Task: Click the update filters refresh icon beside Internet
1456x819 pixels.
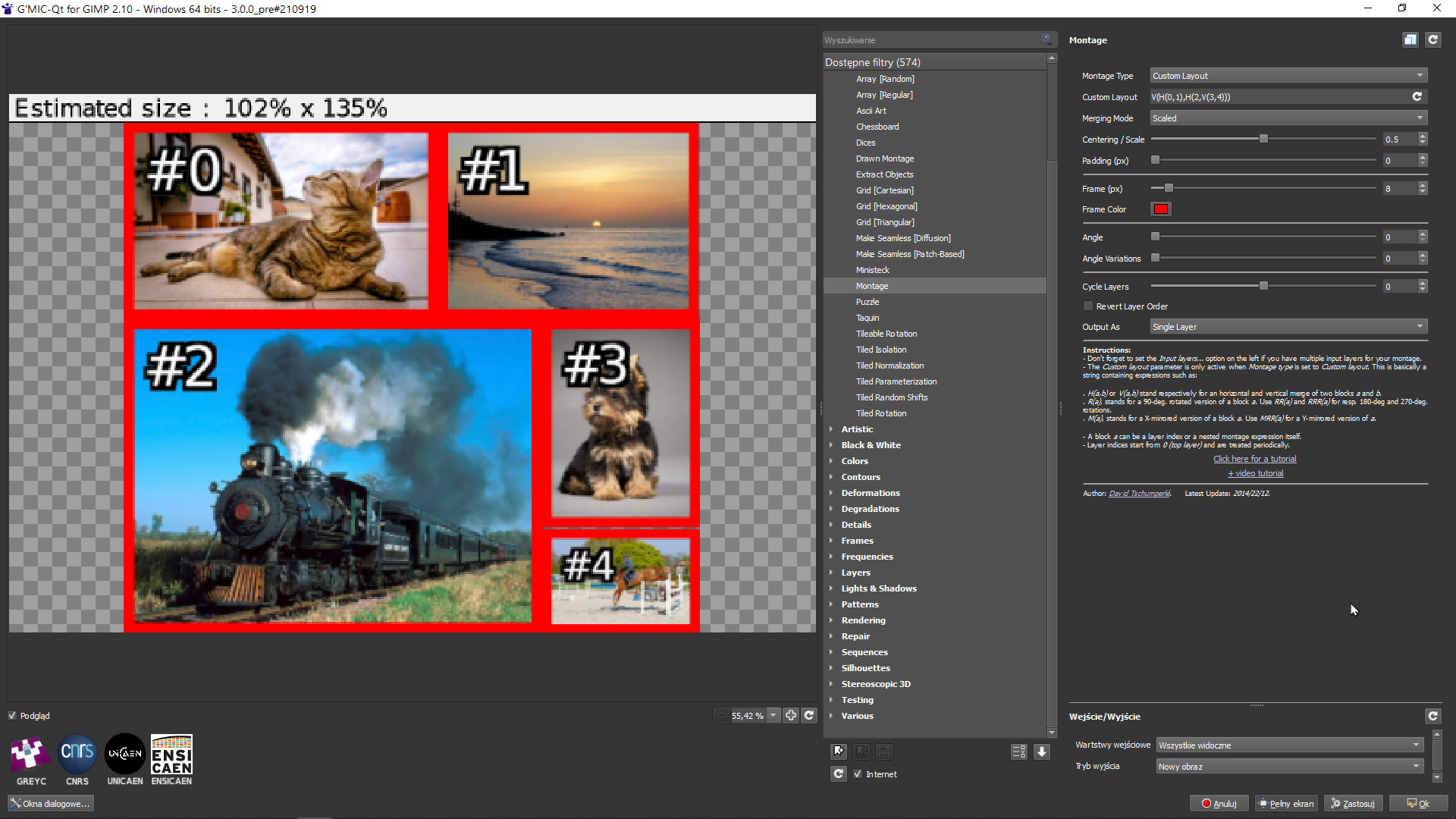Action: point(839,774)
